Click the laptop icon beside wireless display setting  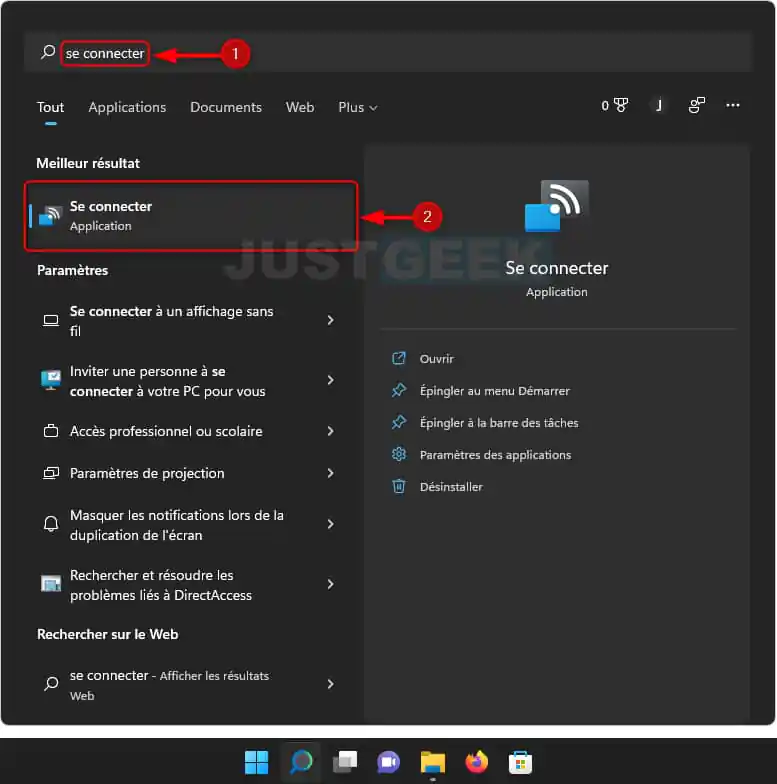[50, 320]
